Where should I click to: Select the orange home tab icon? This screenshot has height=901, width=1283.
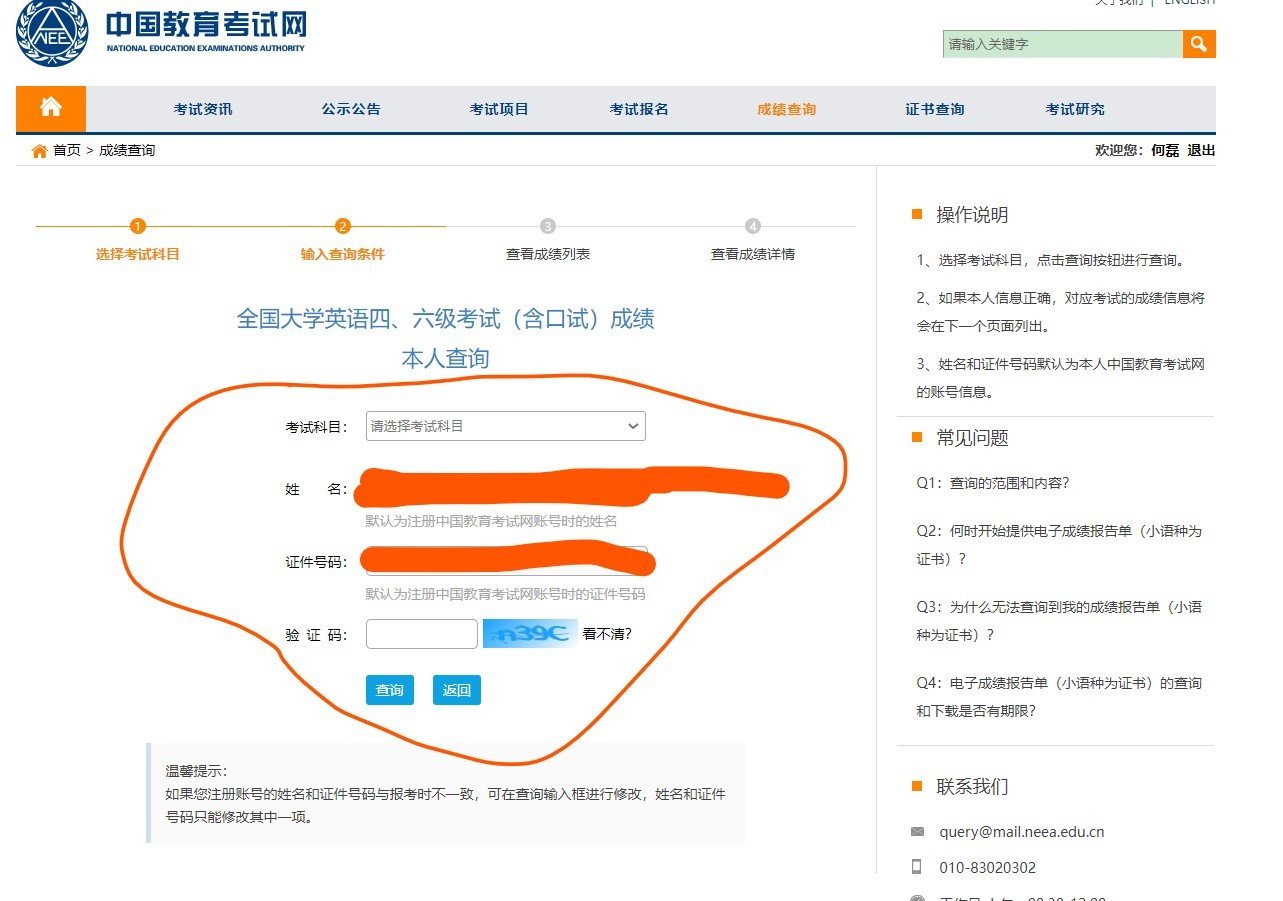coord(50,108)
